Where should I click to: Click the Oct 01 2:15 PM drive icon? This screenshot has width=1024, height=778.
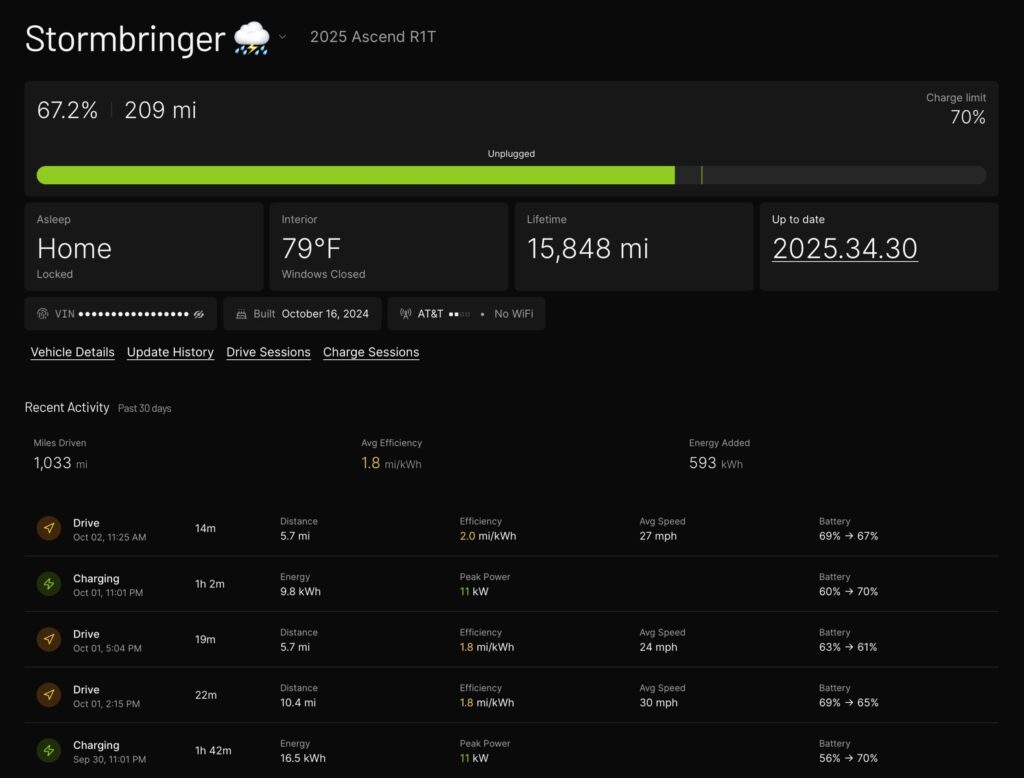click(49, 695)
